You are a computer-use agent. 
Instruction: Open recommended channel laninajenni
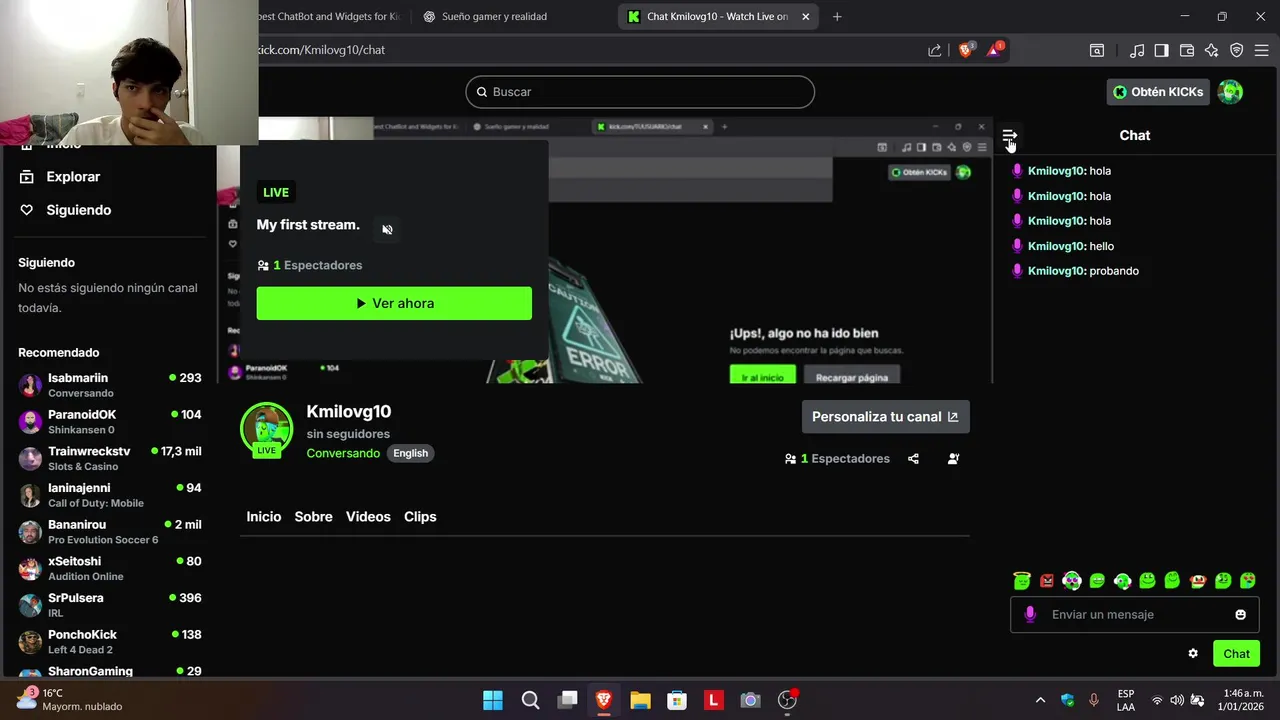(110, 495)
